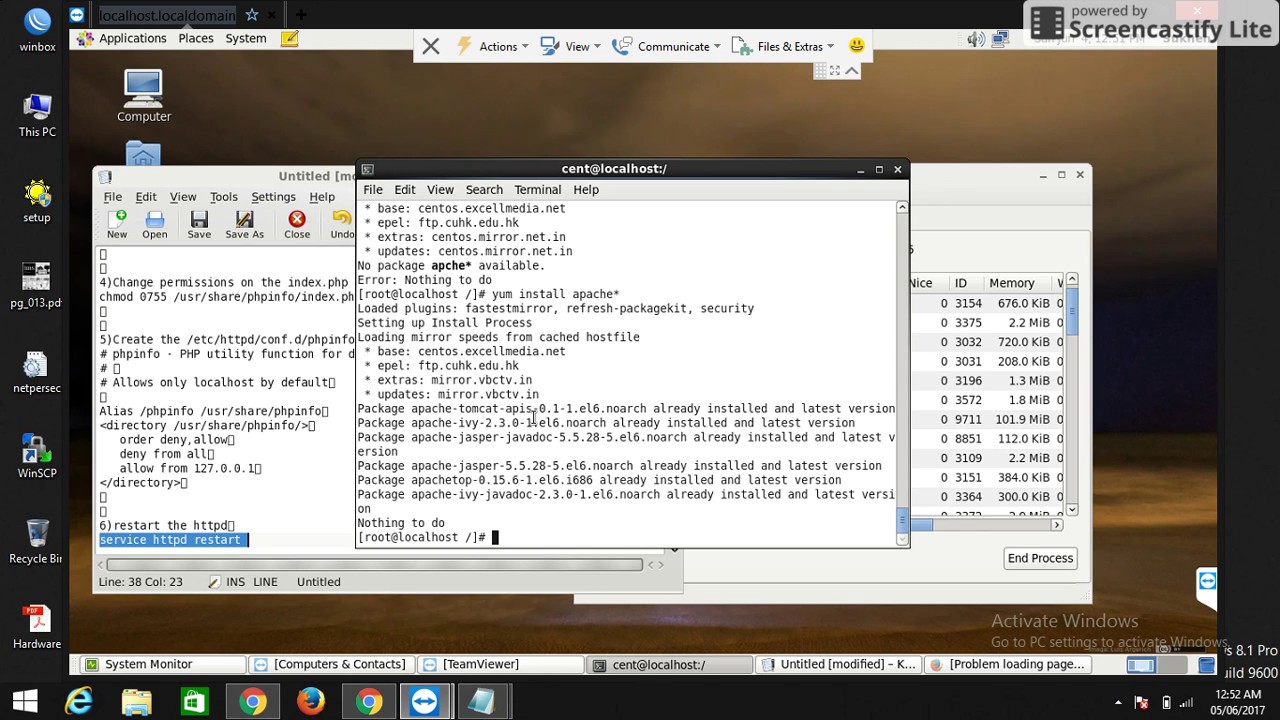Open the Communicate dropdown in TeamViewer
The image size is (1280, 720).
click(666, 46)
